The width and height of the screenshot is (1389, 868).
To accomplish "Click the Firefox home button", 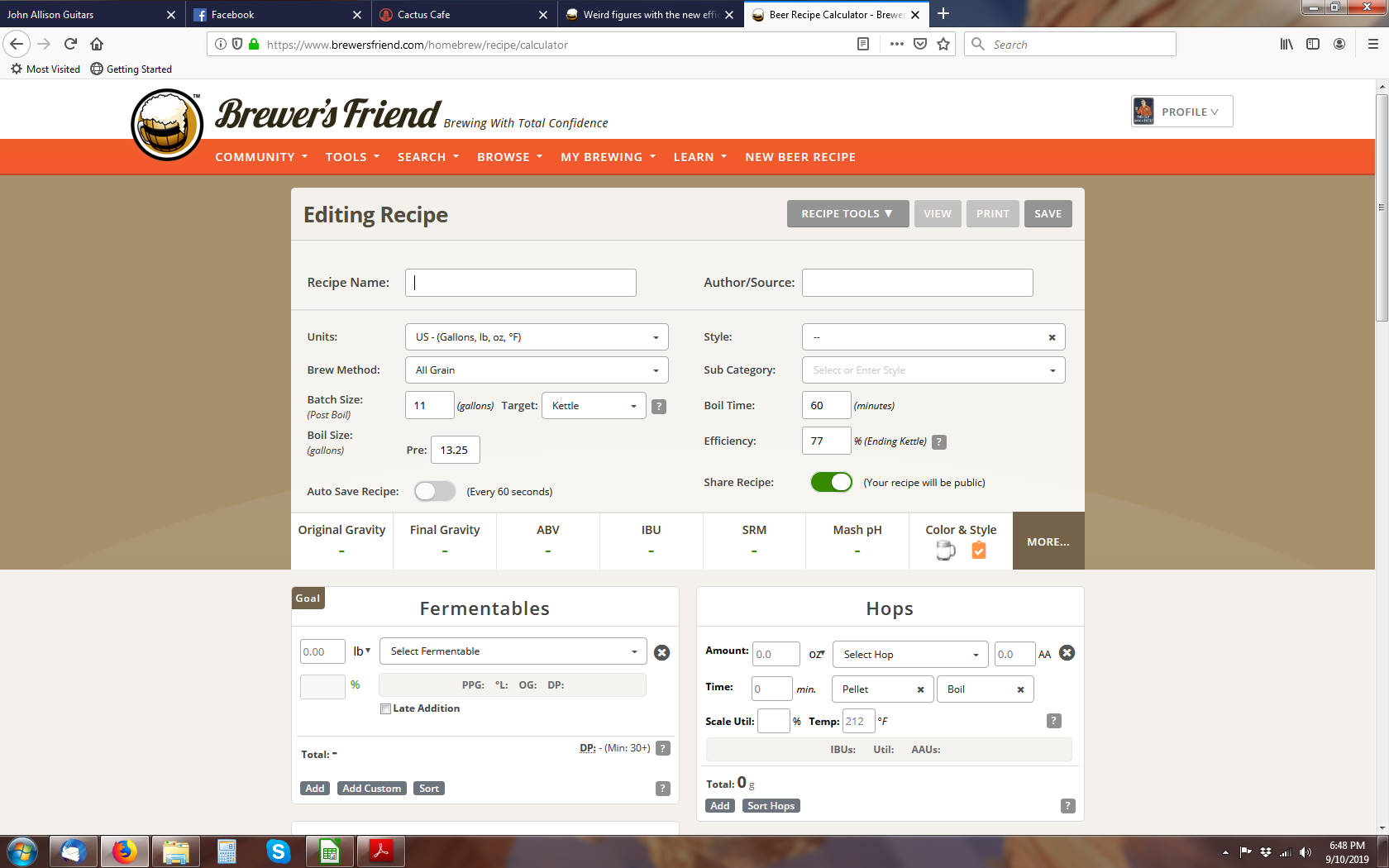I will pos(97,44).
